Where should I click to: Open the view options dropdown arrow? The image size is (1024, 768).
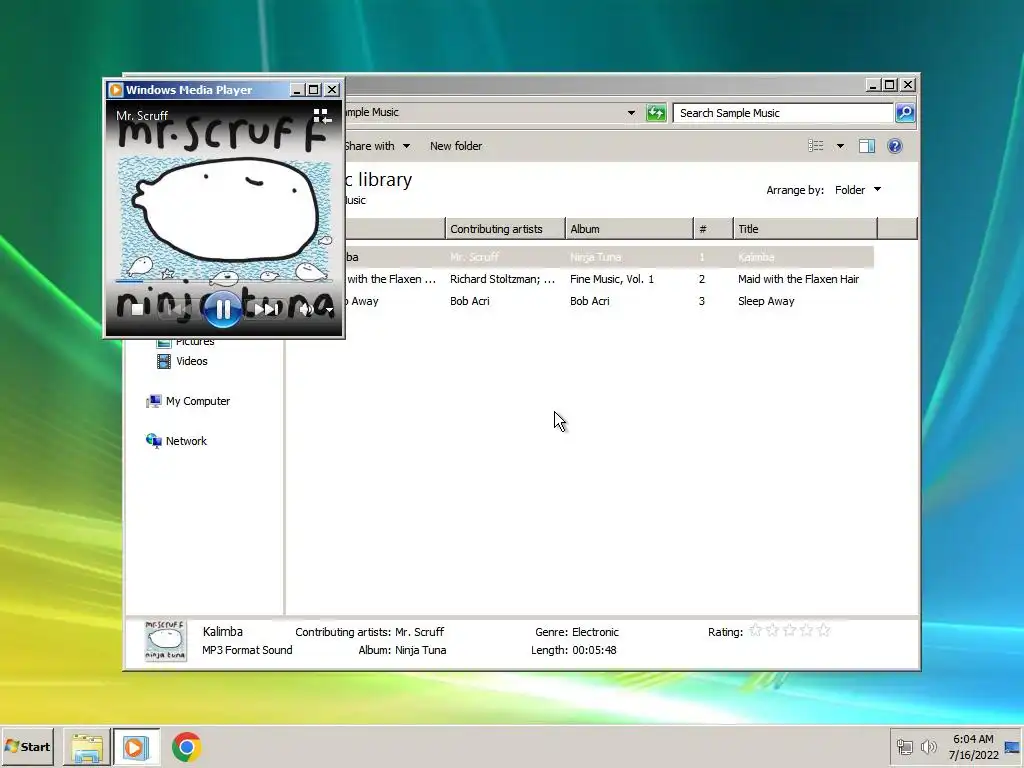(x=840, y=146)
